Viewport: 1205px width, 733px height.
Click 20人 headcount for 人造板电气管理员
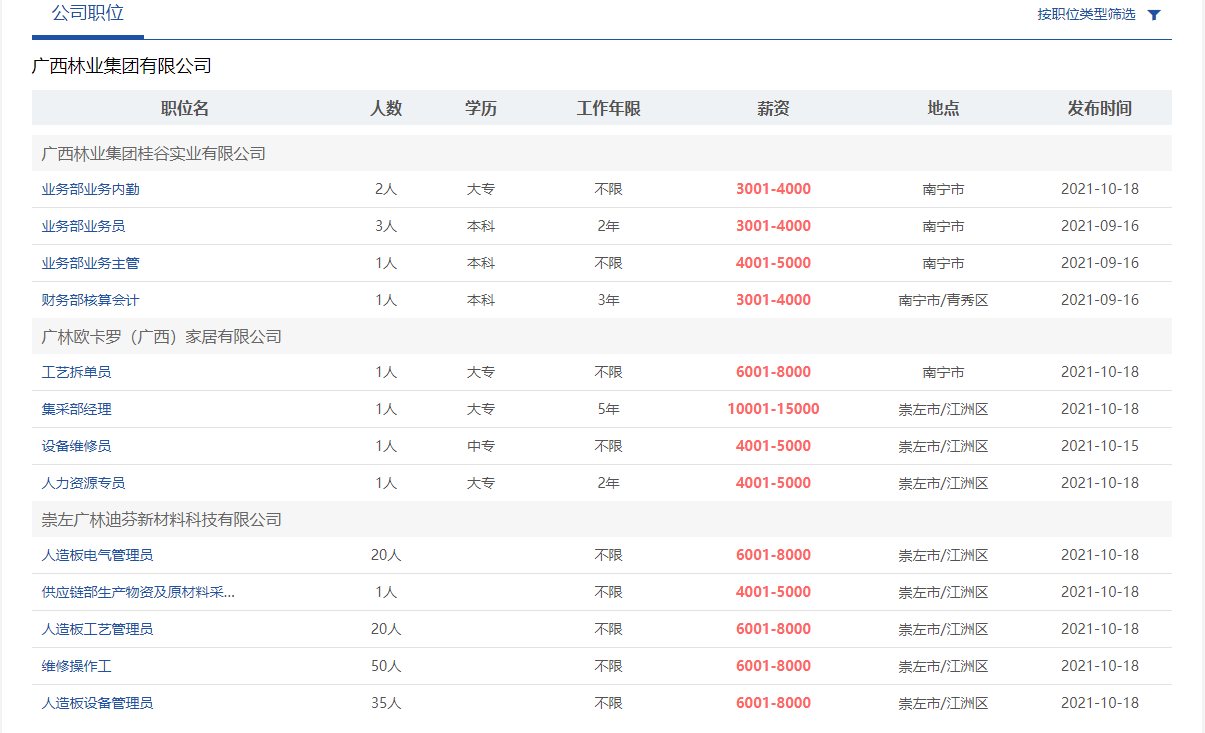[x=386, y=555]
